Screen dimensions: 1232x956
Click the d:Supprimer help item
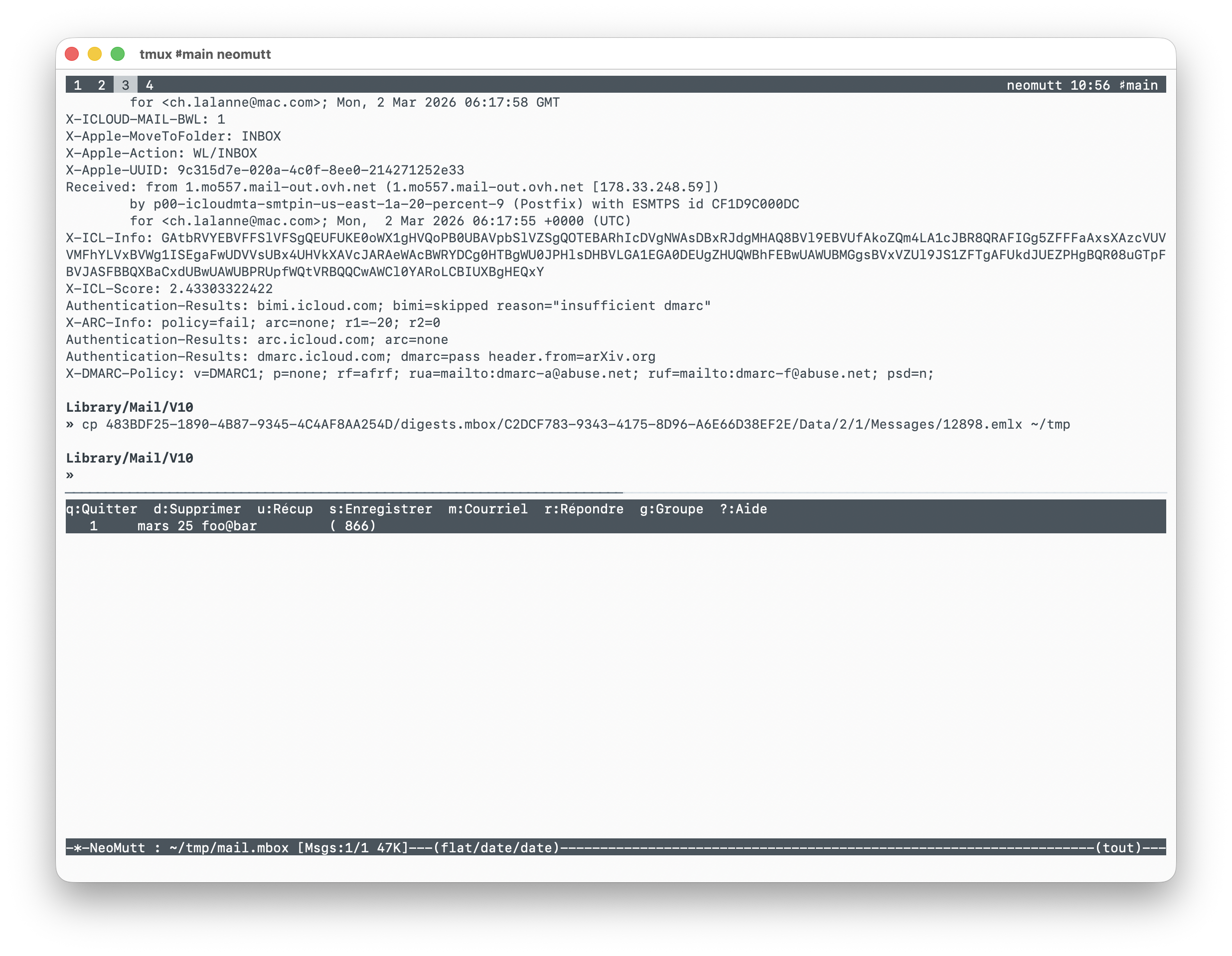pos(197,509)
